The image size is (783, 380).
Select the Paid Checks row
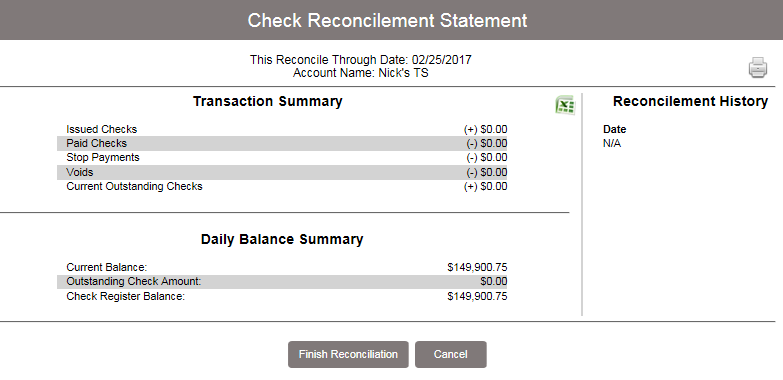282,144
